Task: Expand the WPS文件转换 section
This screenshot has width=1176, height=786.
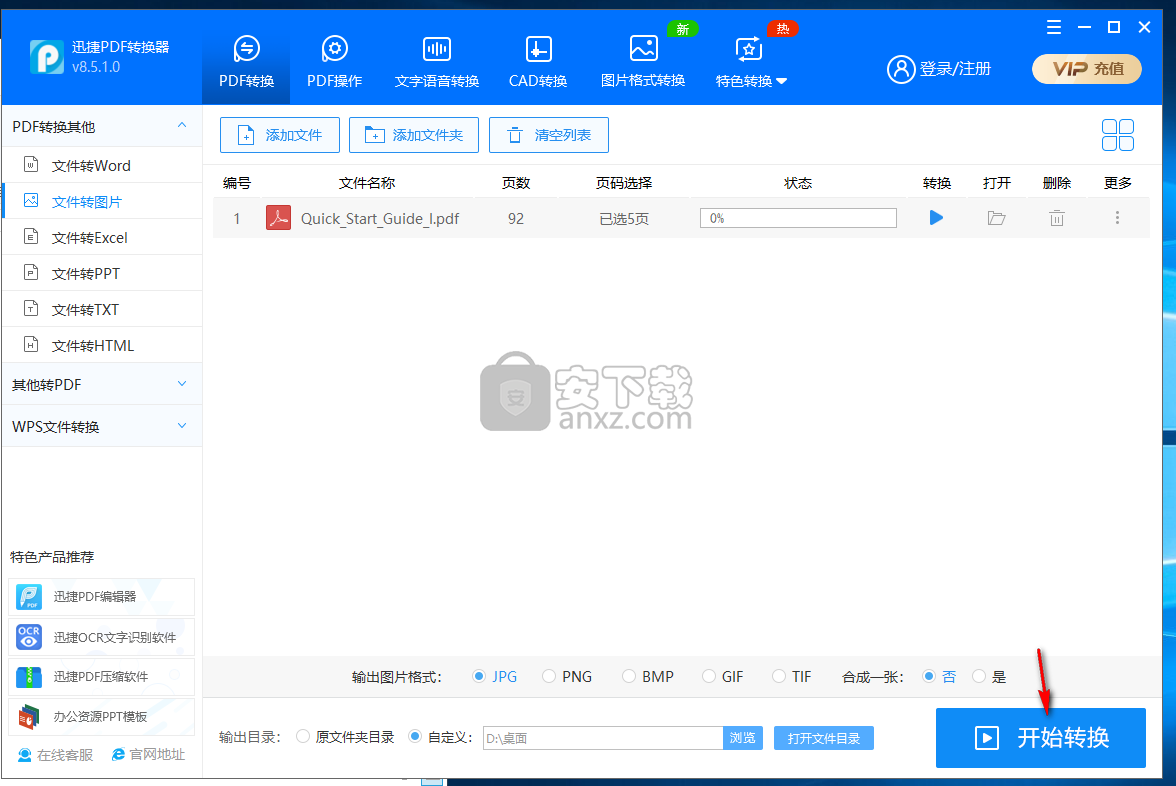Action: pos(102,426)
